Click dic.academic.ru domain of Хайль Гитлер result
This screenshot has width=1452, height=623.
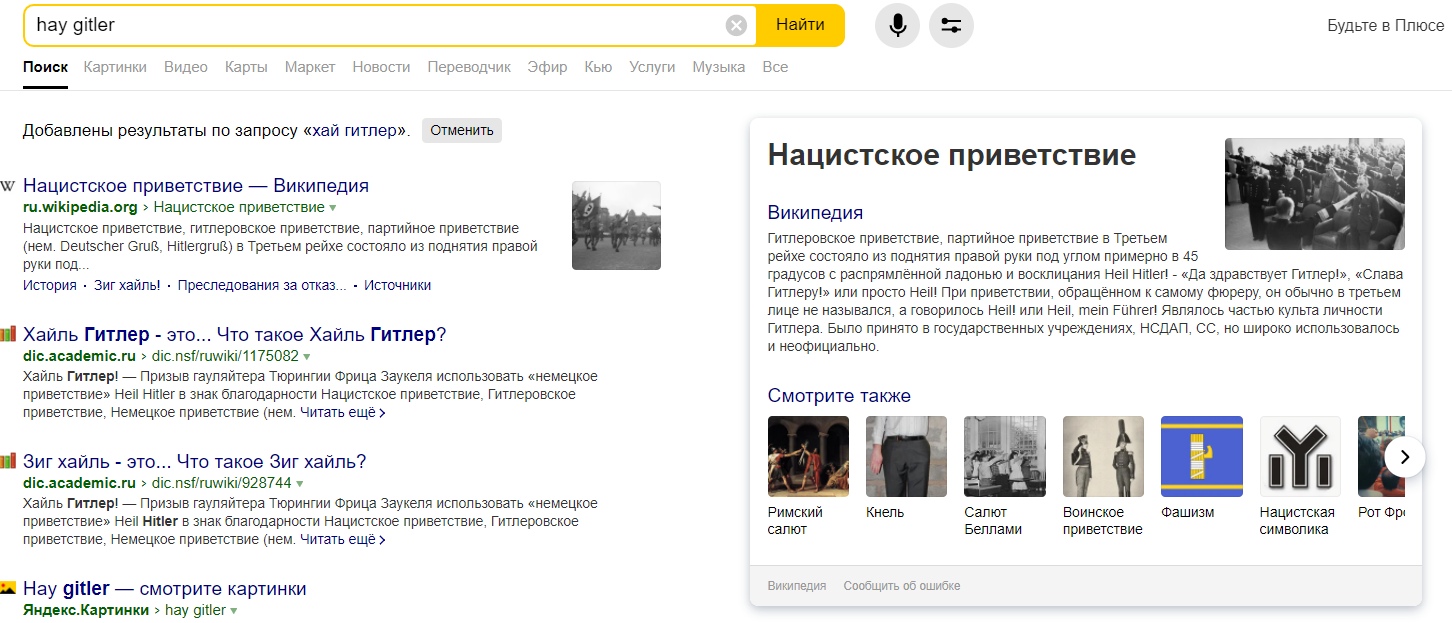tap(79, 356)
